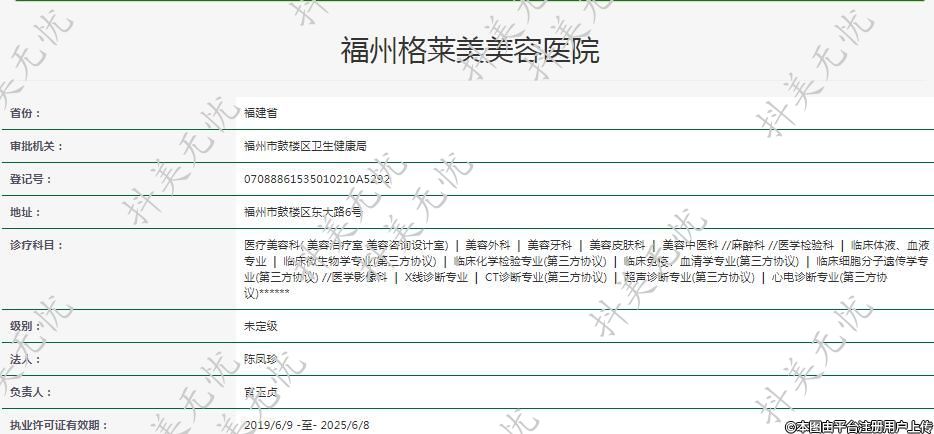Click the hospital title 福州格莱美美容医院
Image resolution: width=934 pixels, height=434 pixels.
469,50
